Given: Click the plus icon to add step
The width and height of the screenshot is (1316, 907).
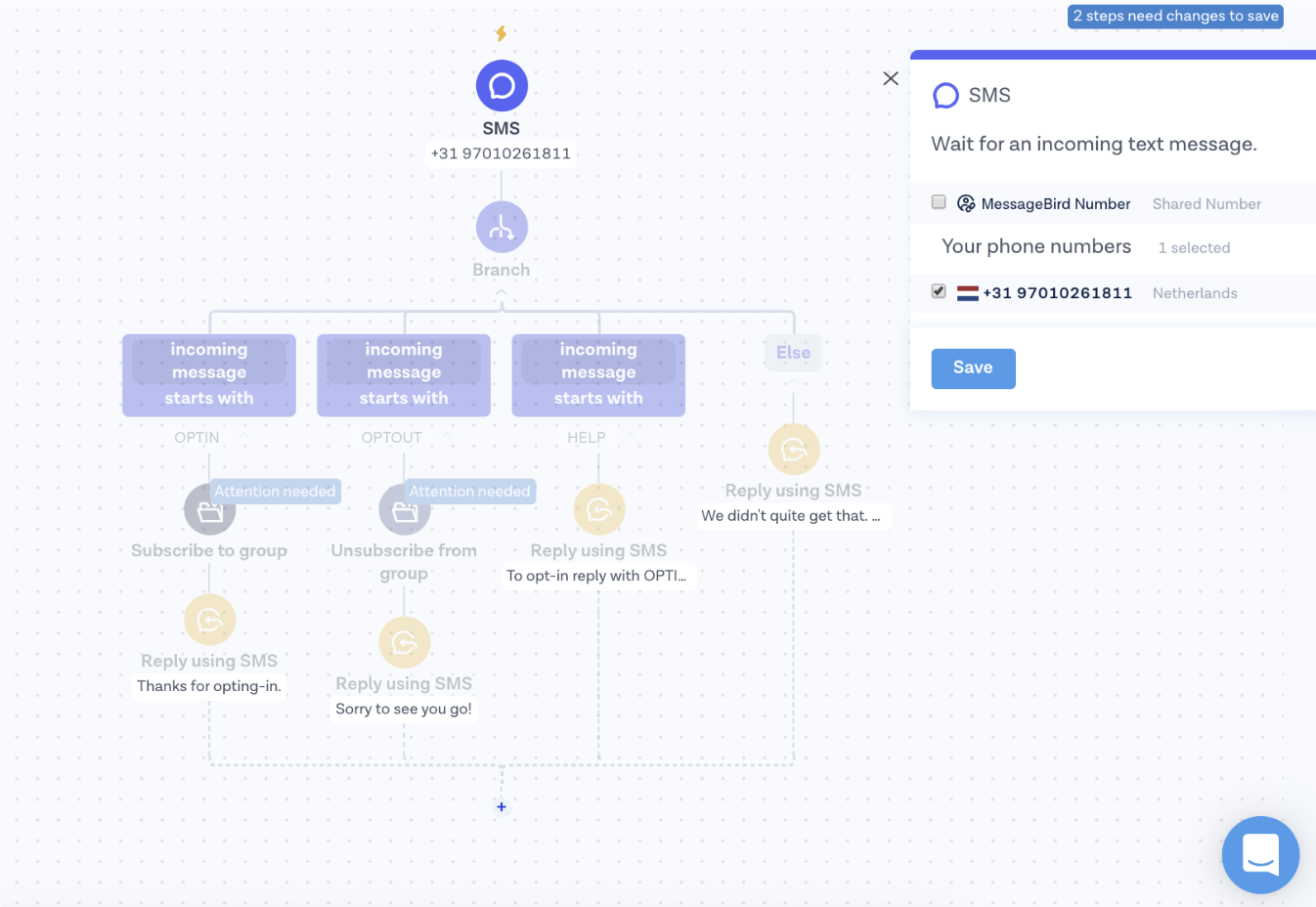Looking at the screenshot, I should [502, 807].
